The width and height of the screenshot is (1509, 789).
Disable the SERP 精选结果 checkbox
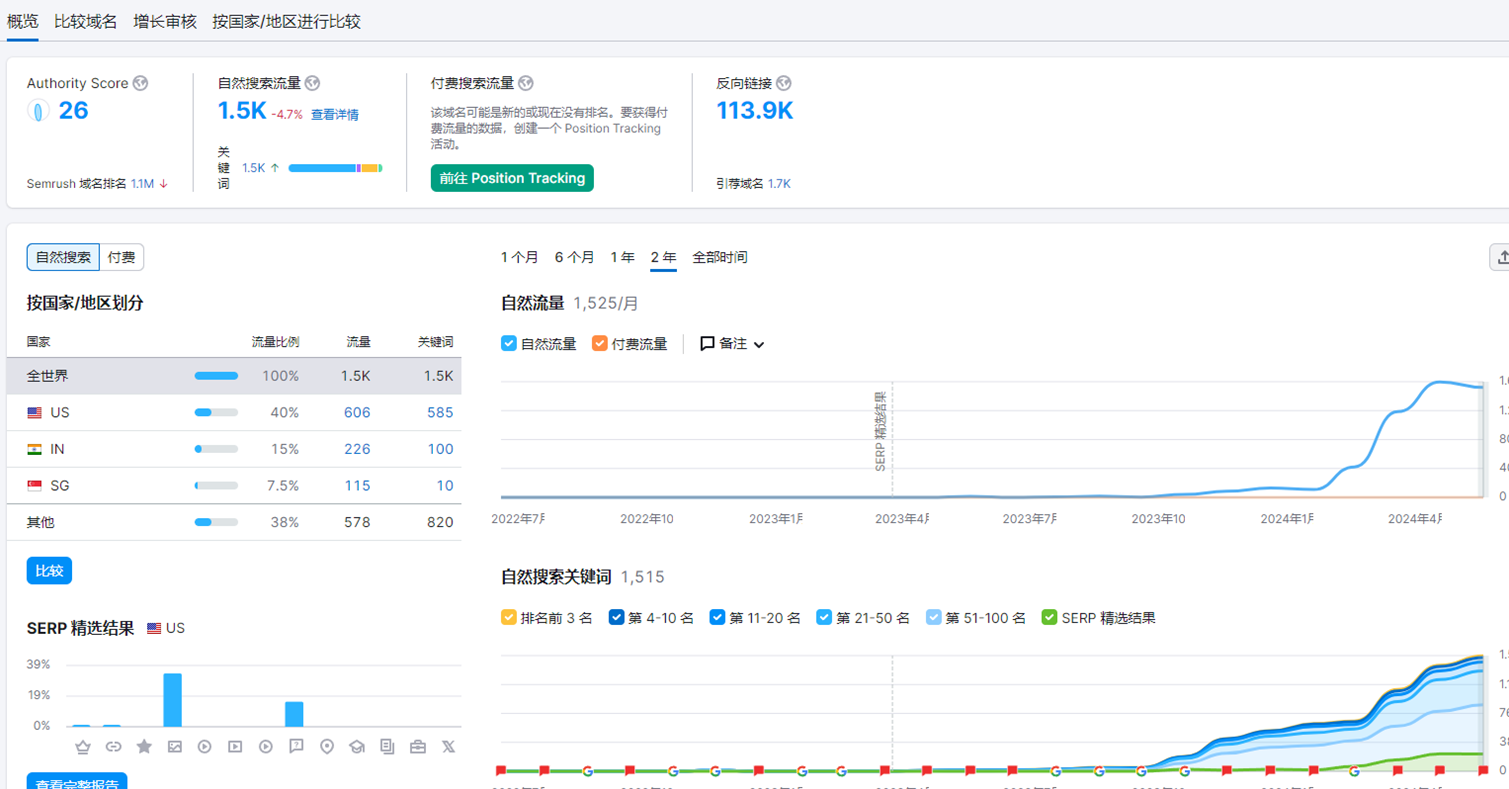tap(1049, 618)
